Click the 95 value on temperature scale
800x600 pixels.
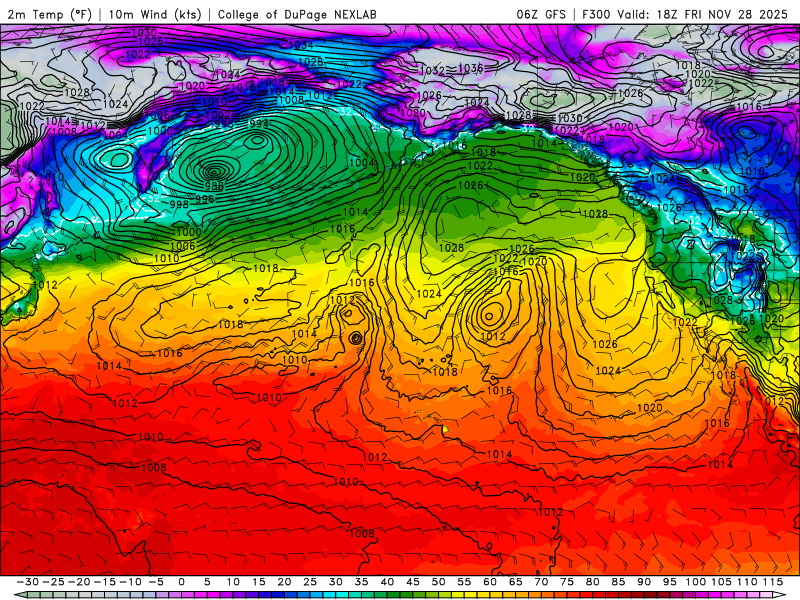click(669, 582)
